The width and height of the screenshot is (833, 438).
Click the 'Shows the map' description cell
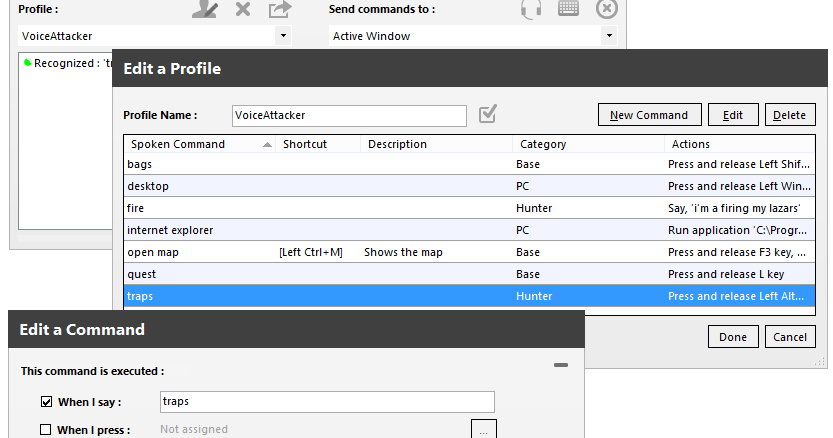click(403, 252)
